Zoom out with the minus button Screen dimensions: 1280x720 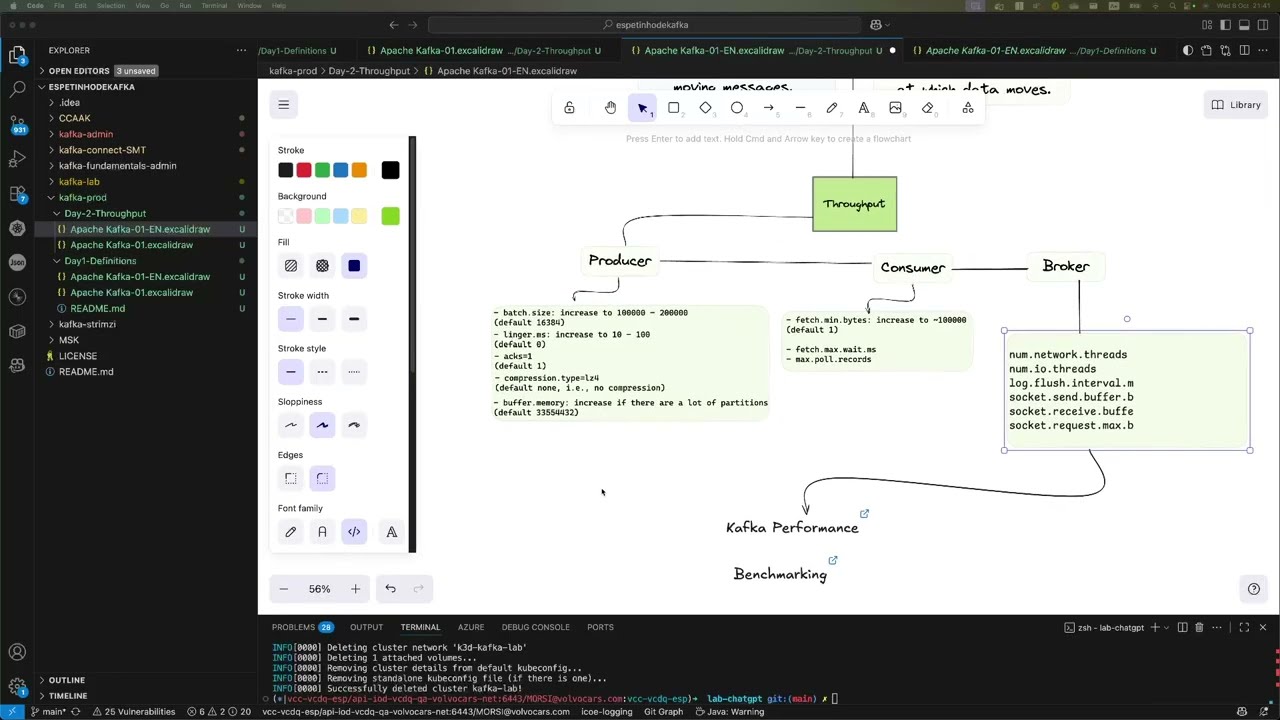point(283,589)
